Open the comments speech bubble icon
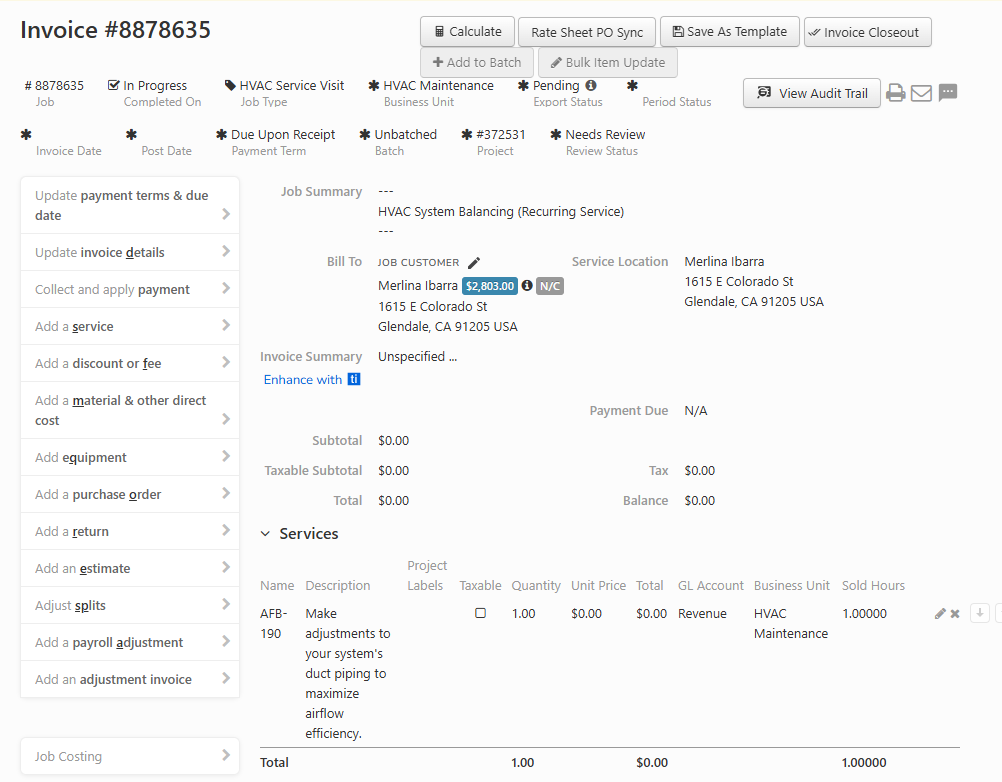The width and height of the screenshot is (1002, 782). [x=948, y=93]
